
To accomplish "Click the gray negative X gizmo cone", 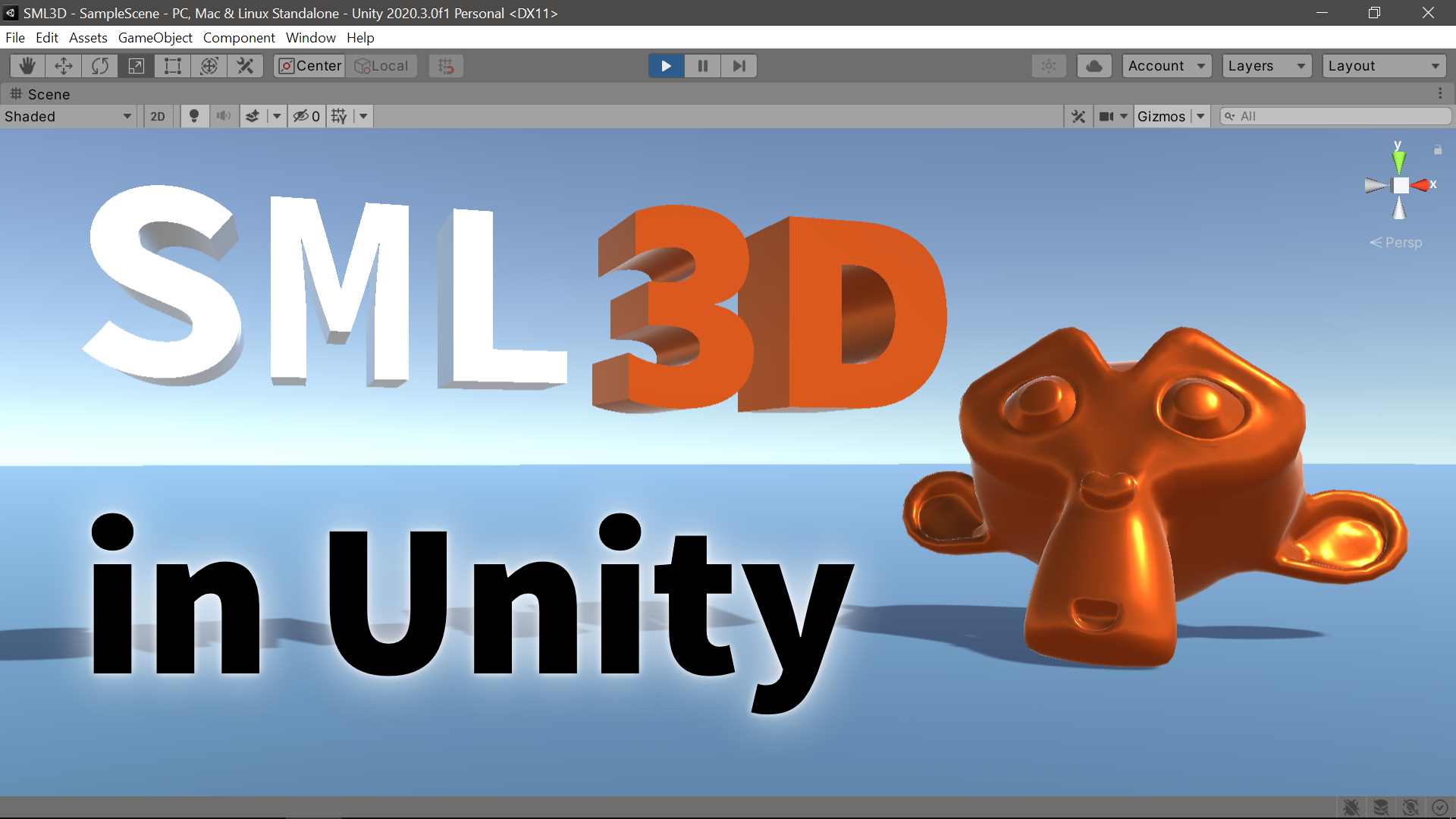I will (1376, 185).
